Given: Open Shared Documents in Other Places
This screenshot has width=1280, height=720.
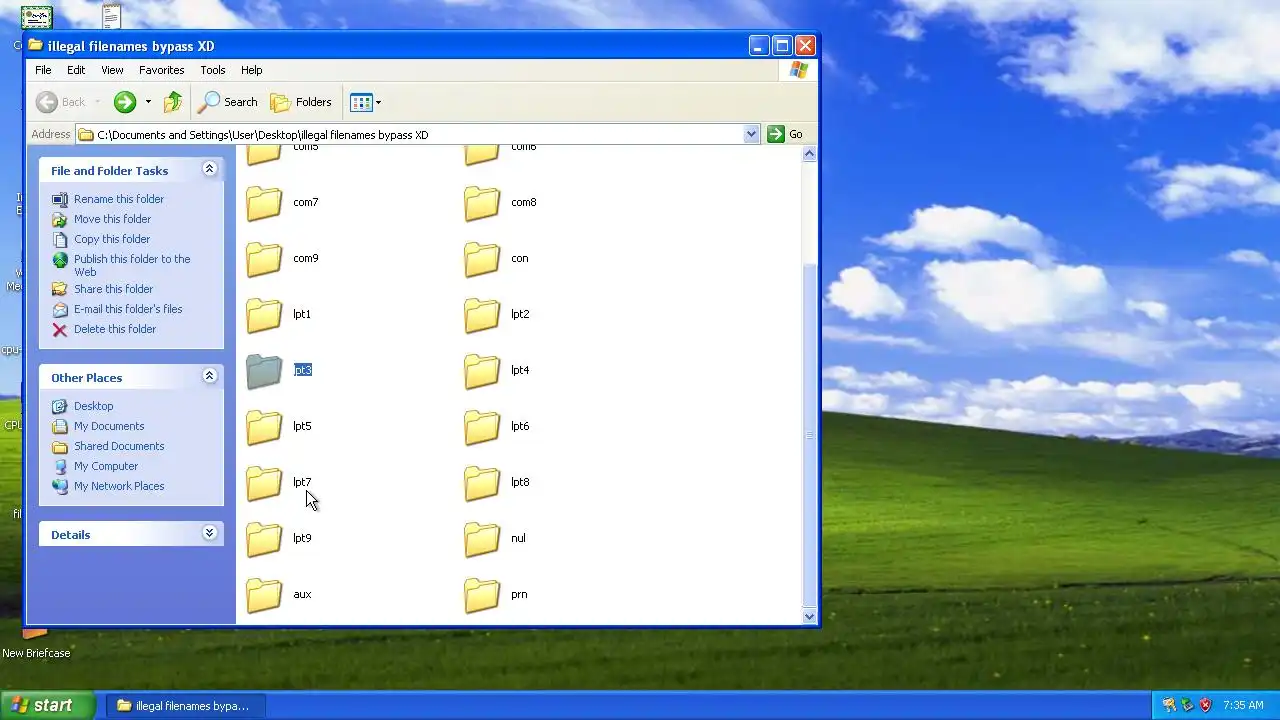Looking at the screenshot, I should click(119, 446).
